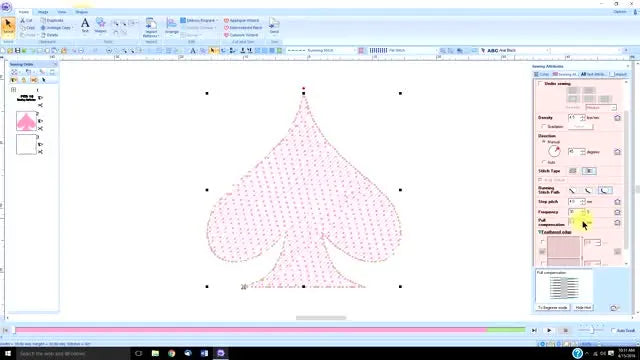Screen dimensions: 640x360
Task: Select the first Running Stitch Path option
Action: point(573,191)
